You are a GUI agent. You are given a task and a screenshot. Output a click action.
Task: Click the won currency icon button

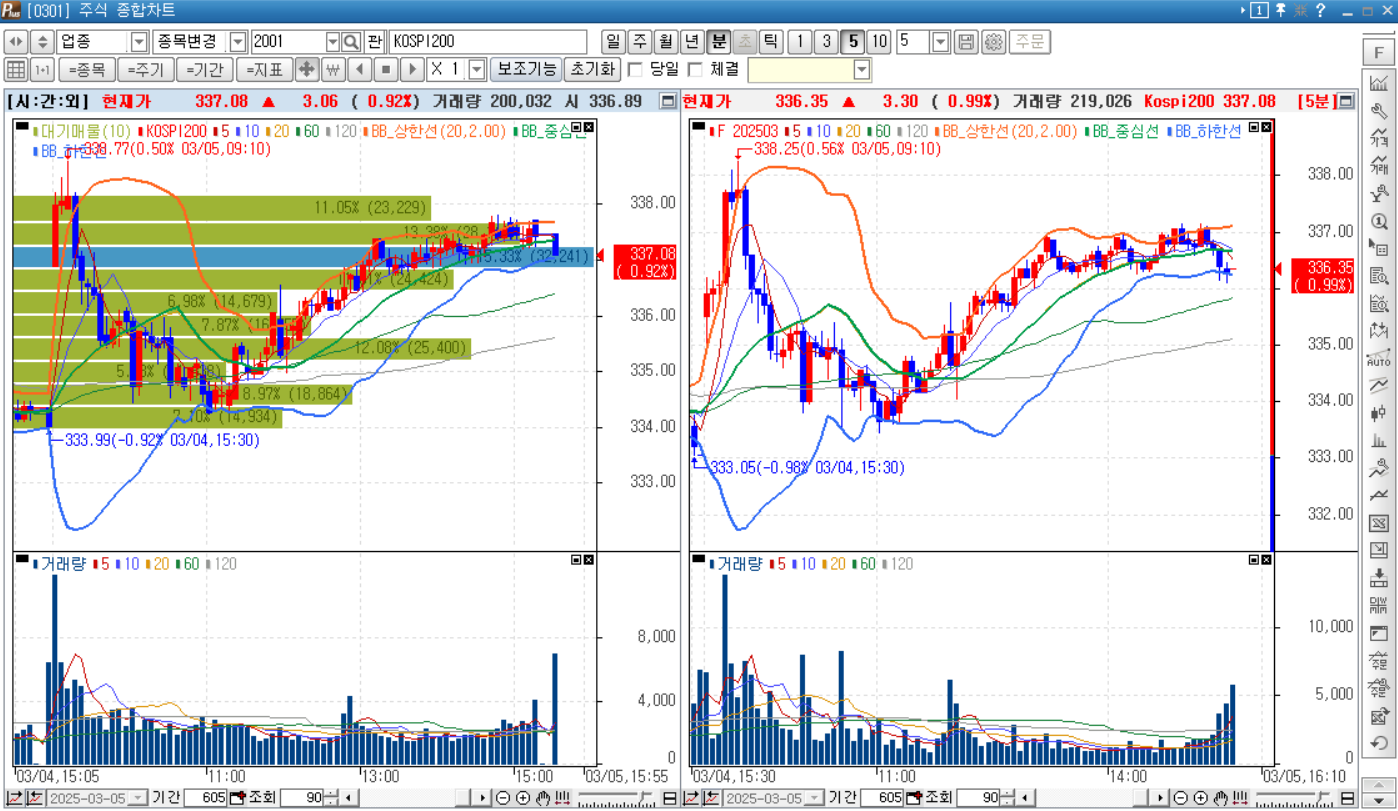[333, 70]
